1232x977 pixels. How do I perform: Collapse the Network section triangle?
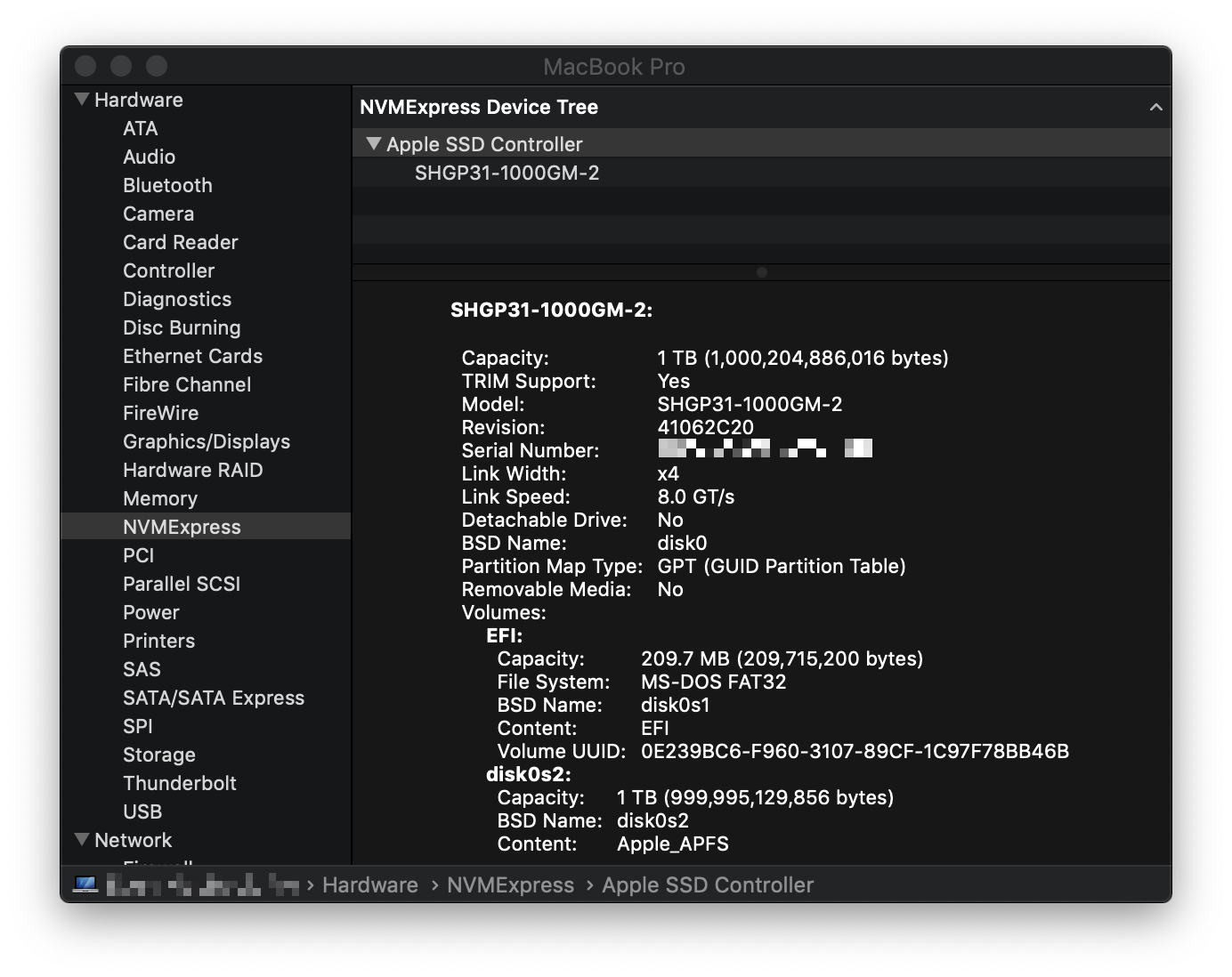(x=82, y=840)
